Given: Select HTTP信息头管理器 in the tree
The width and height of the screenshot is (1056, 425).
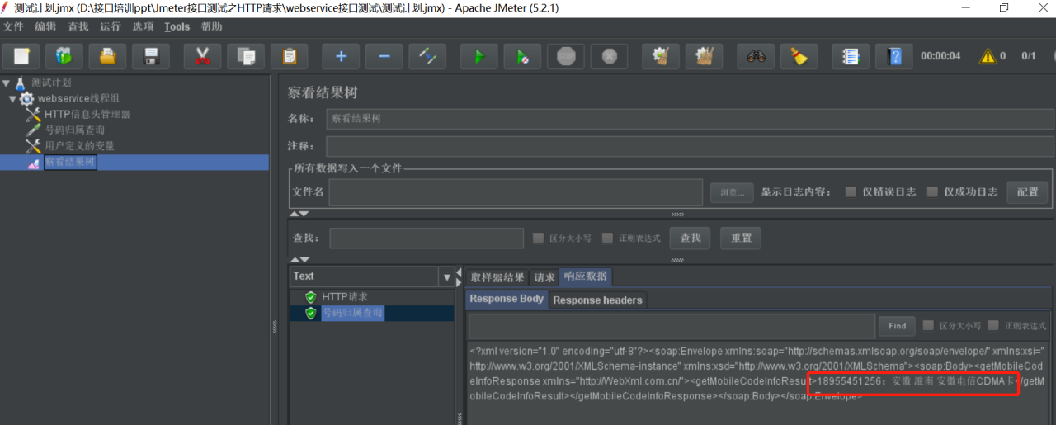Looking at the screenshot, I should coord(87,115).
